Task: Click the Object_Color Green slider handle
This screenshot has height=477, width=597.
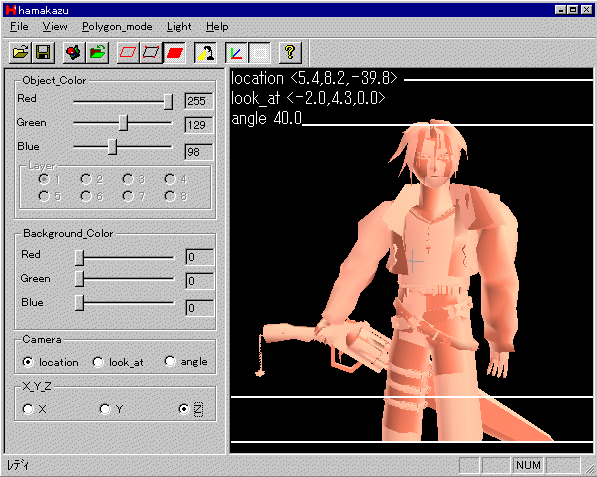Action: tap(123, 123)
